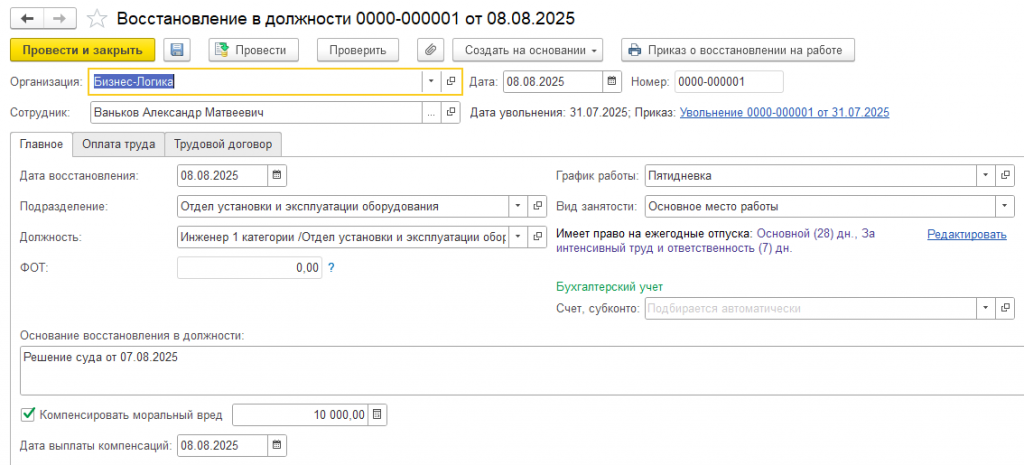This screenshot has width=1024, height=465.
Task: Open calendar for Дата выплаты компенсаций
Action: 277,445
